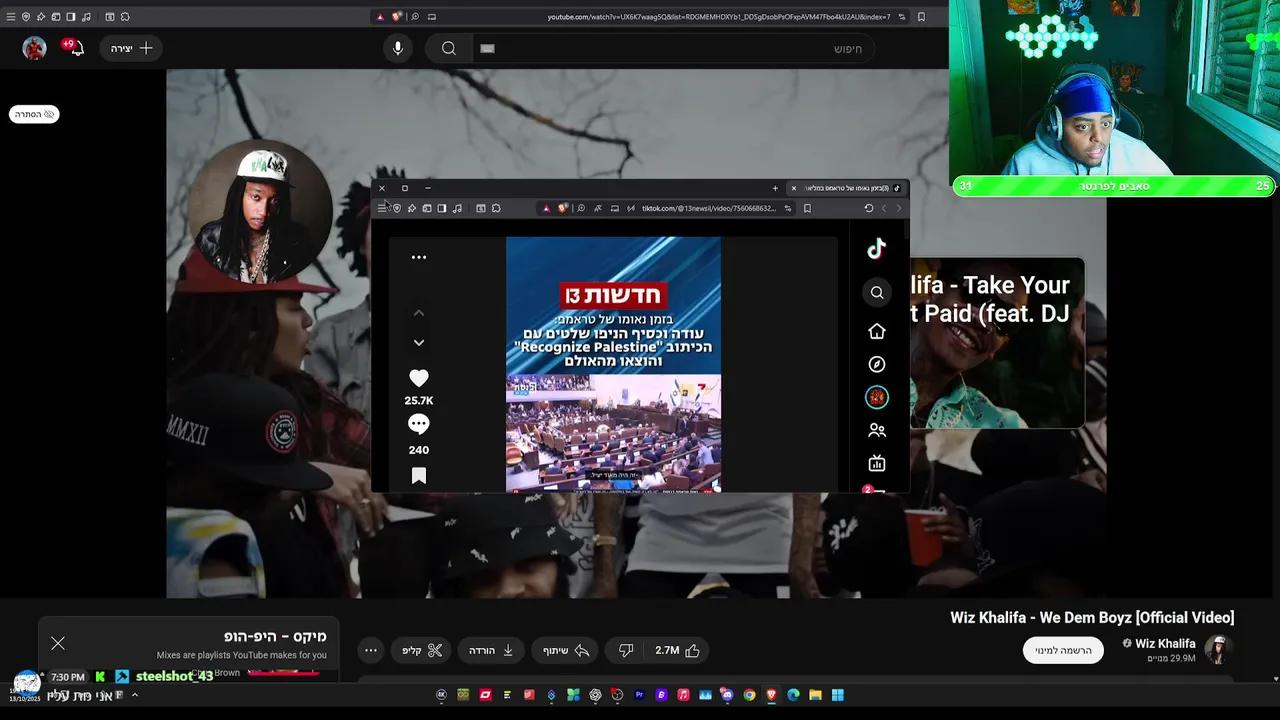Bookmark the YouTube page in address bar
The height and width of the screenshot is (720, 1280).
click(x=921, y=16)
